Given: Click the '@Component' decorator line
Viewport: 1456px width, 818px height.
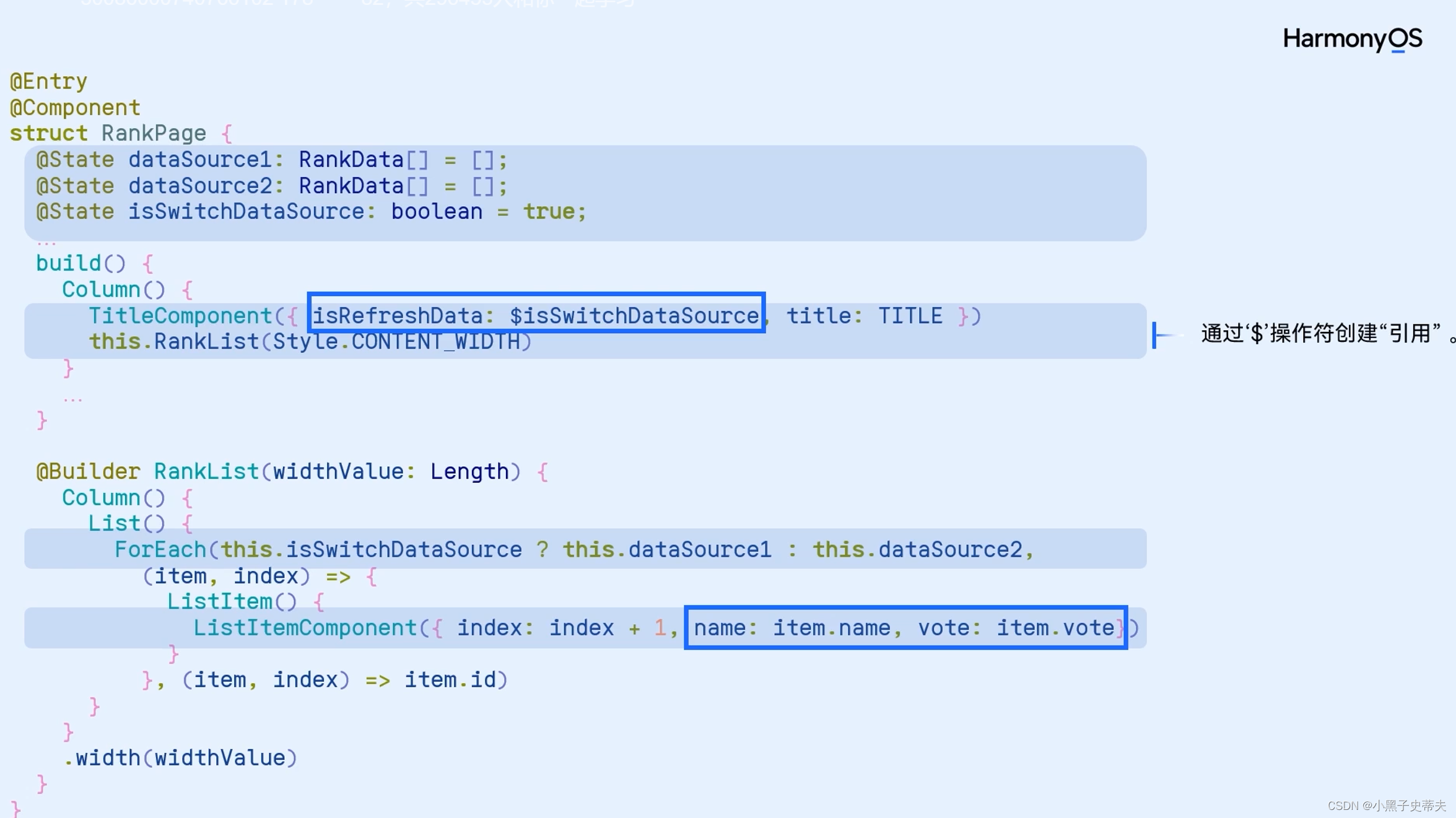Looking at the screenshot, I should tap(75, 108).
